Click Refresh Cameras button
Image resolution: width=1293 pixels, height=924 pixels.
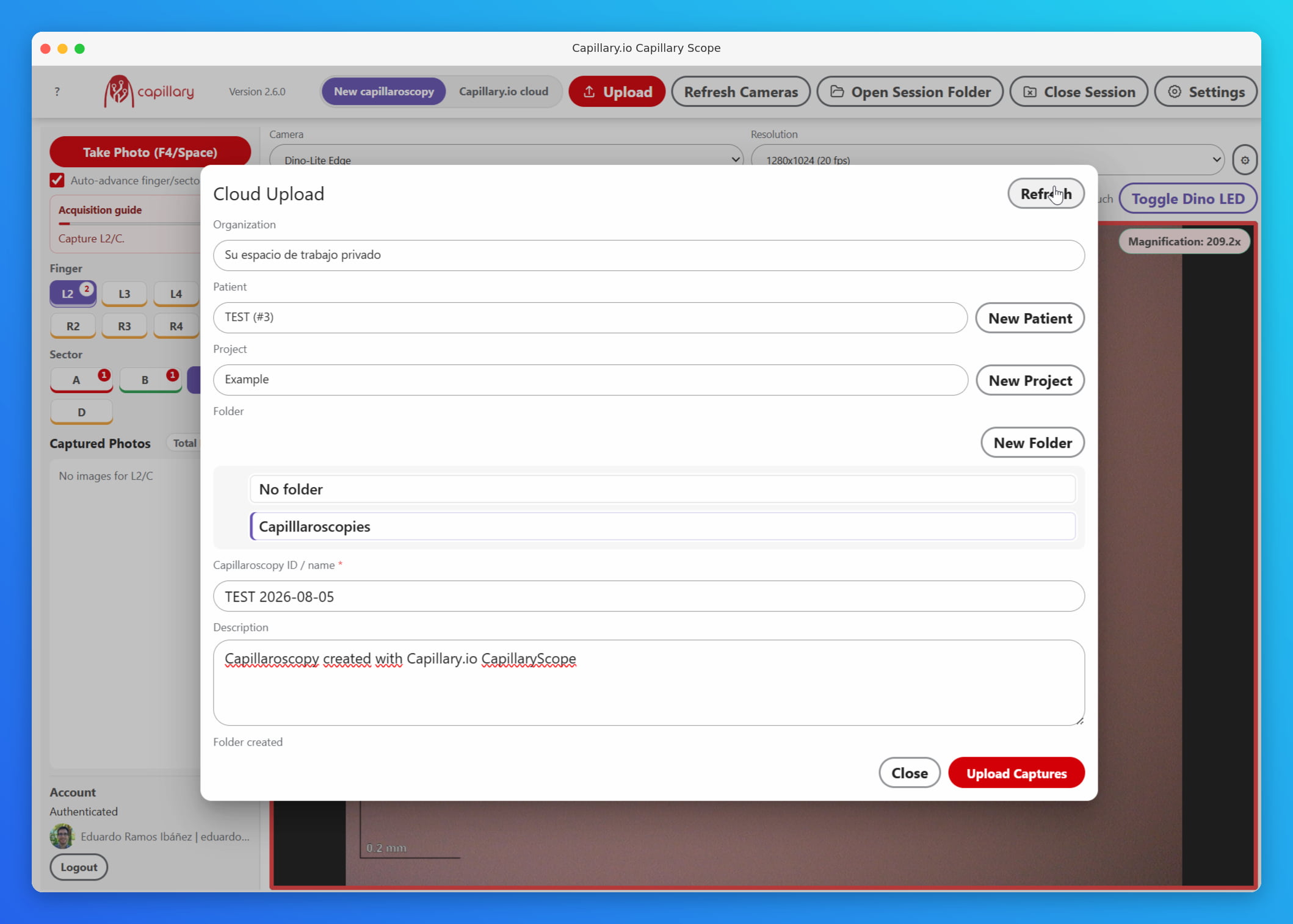pyautogui.click(x=741, y=92)
